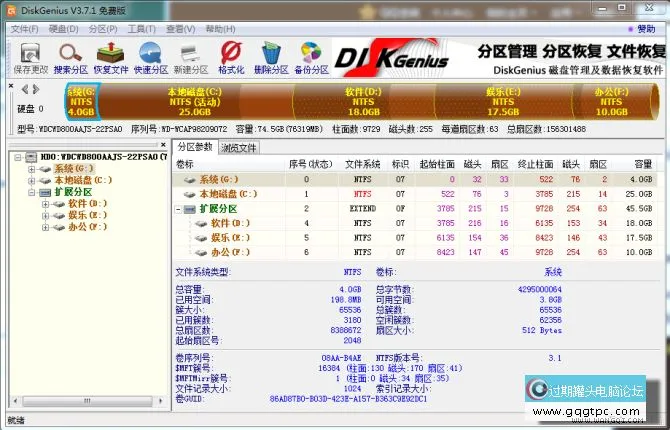Screen dimensions: 670x430
Task: Launch the 恢复文件 file recovery tool
Action: click(x=111, y=58)
